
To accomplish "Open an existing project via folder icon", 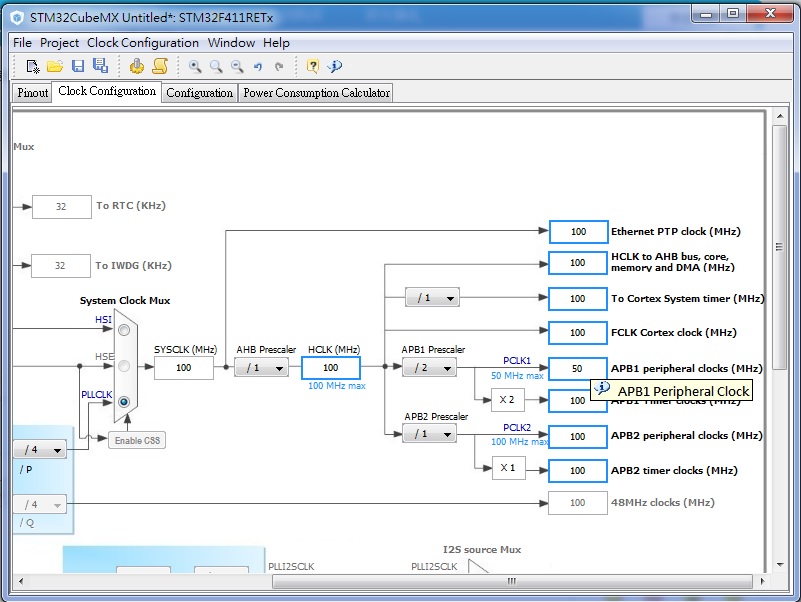I will click(x=55, y=66).
